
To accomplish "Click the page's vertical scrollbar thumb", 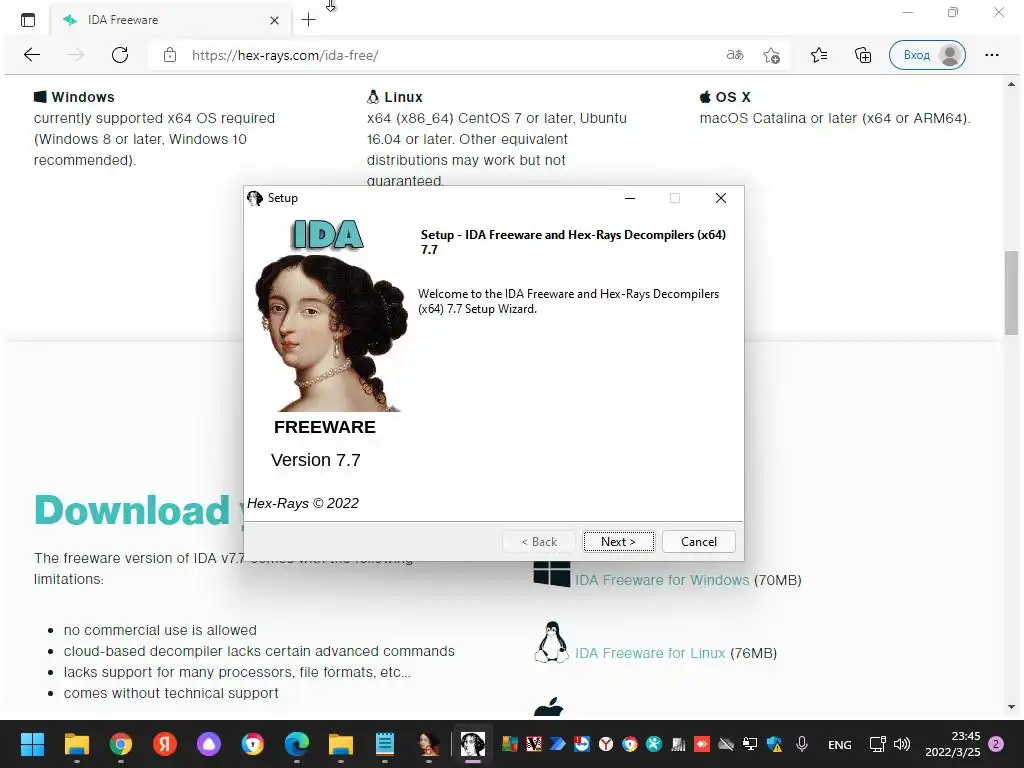I will click(x=1011, y=293).
